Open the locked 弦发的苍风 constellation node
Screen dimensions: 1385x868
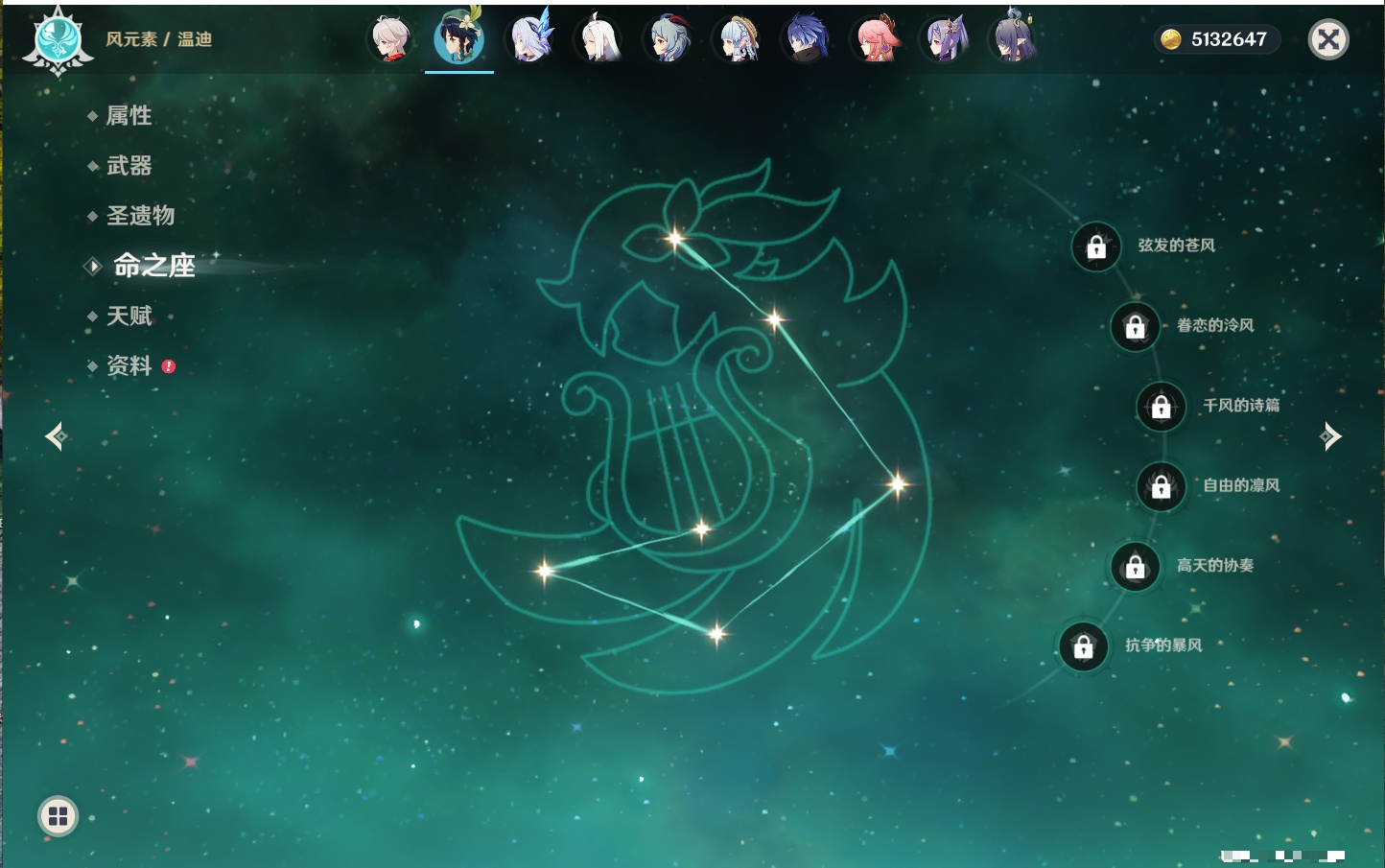click(1096, 247)
